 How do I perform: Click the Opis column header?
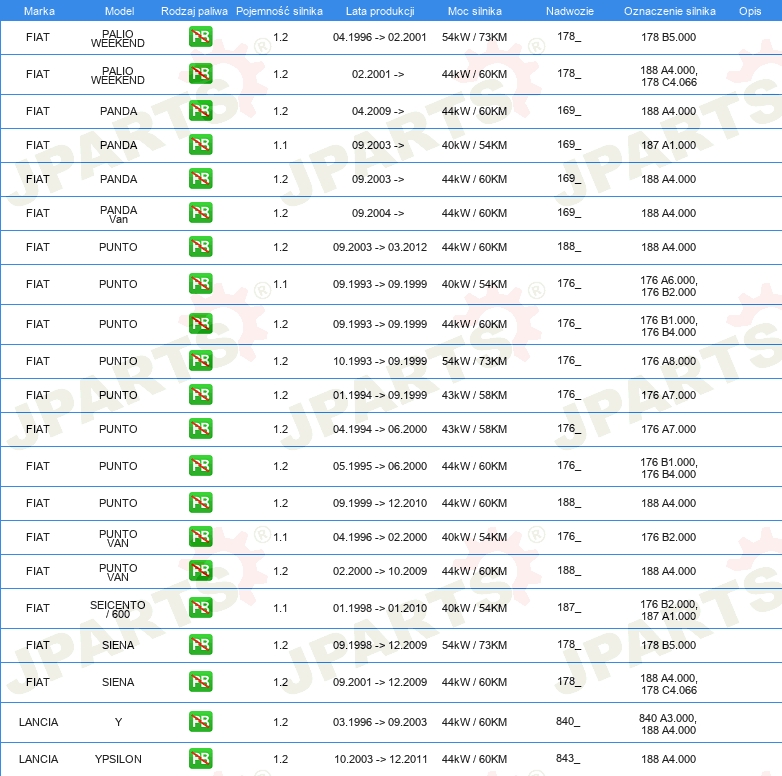coord(750,11)
